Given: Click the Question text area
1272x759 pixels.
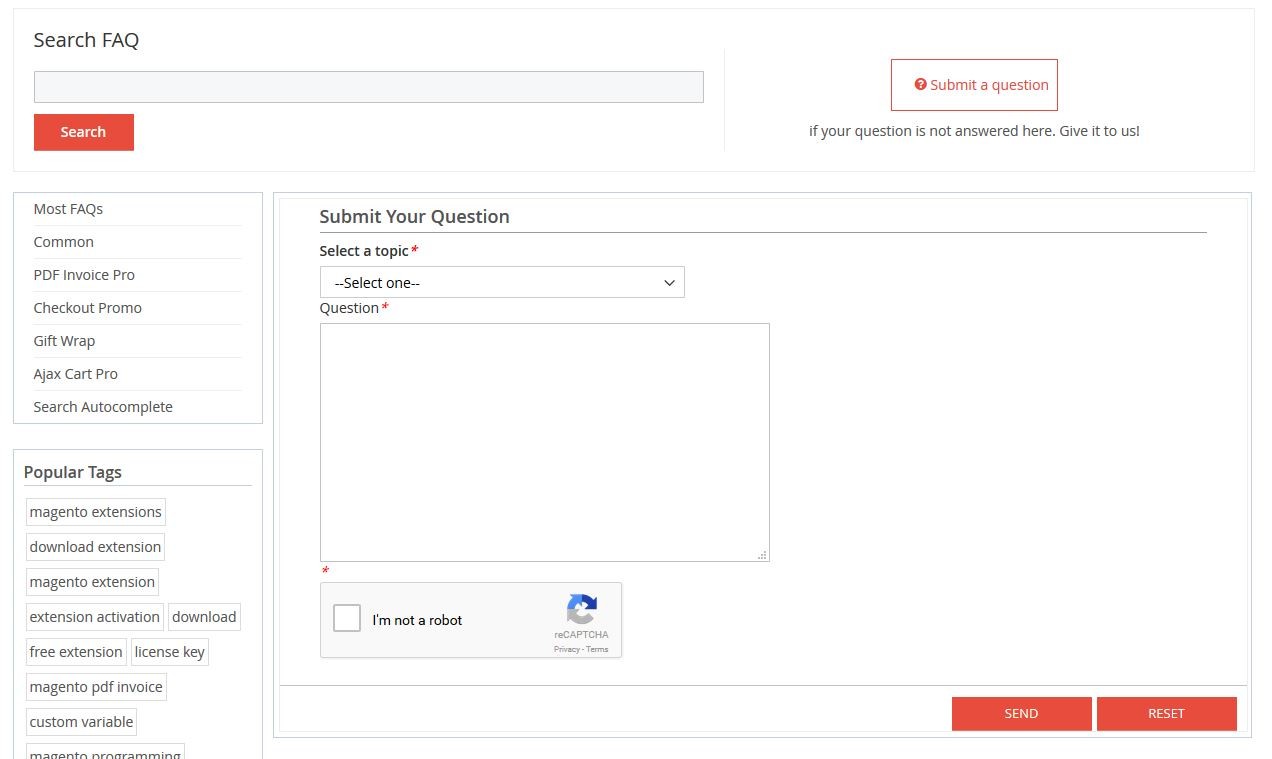Looking at the screenshot, I should point(544,440).
